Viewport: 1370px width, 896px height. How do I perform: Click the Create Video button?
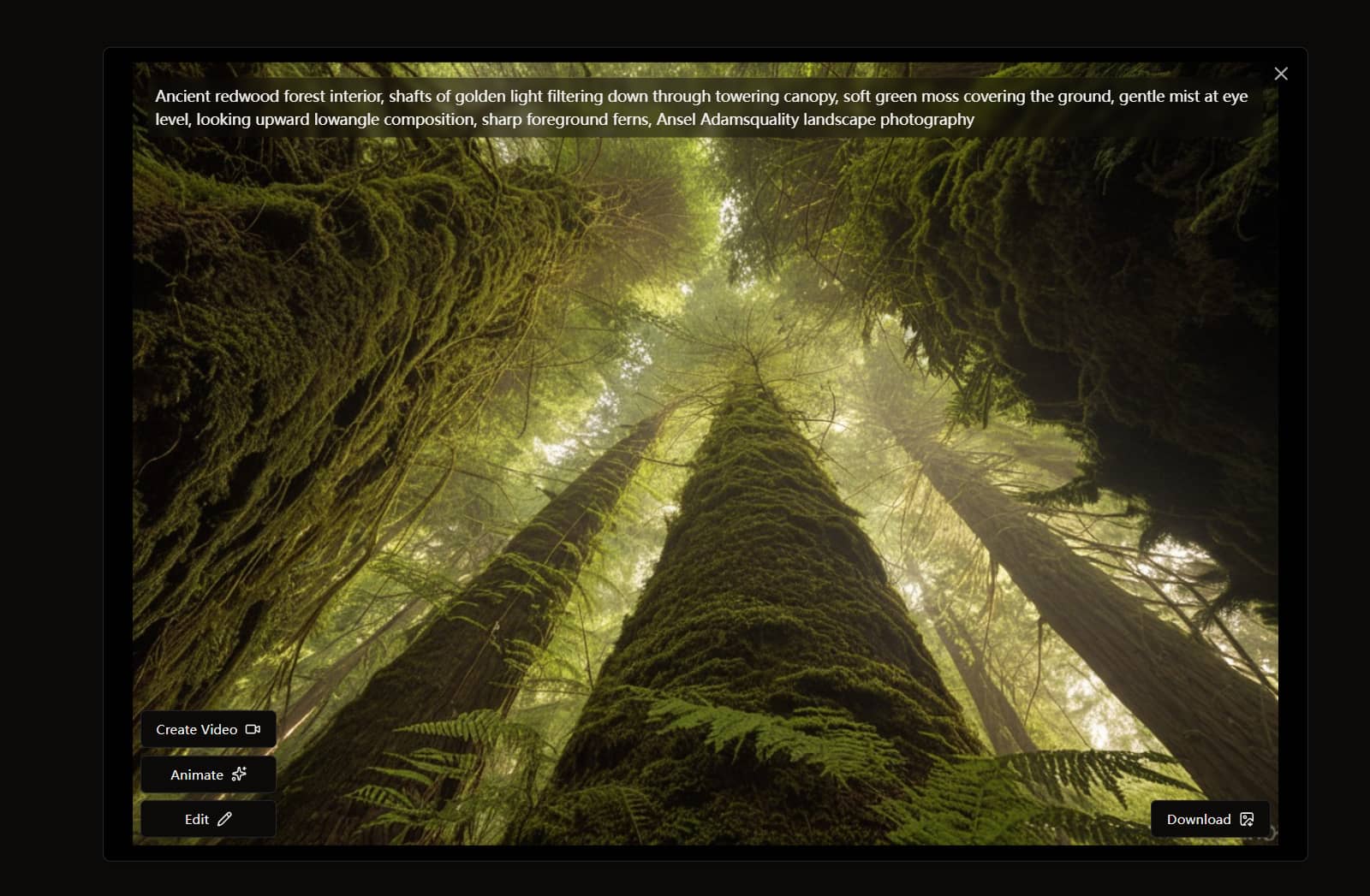tap(208, 729)
